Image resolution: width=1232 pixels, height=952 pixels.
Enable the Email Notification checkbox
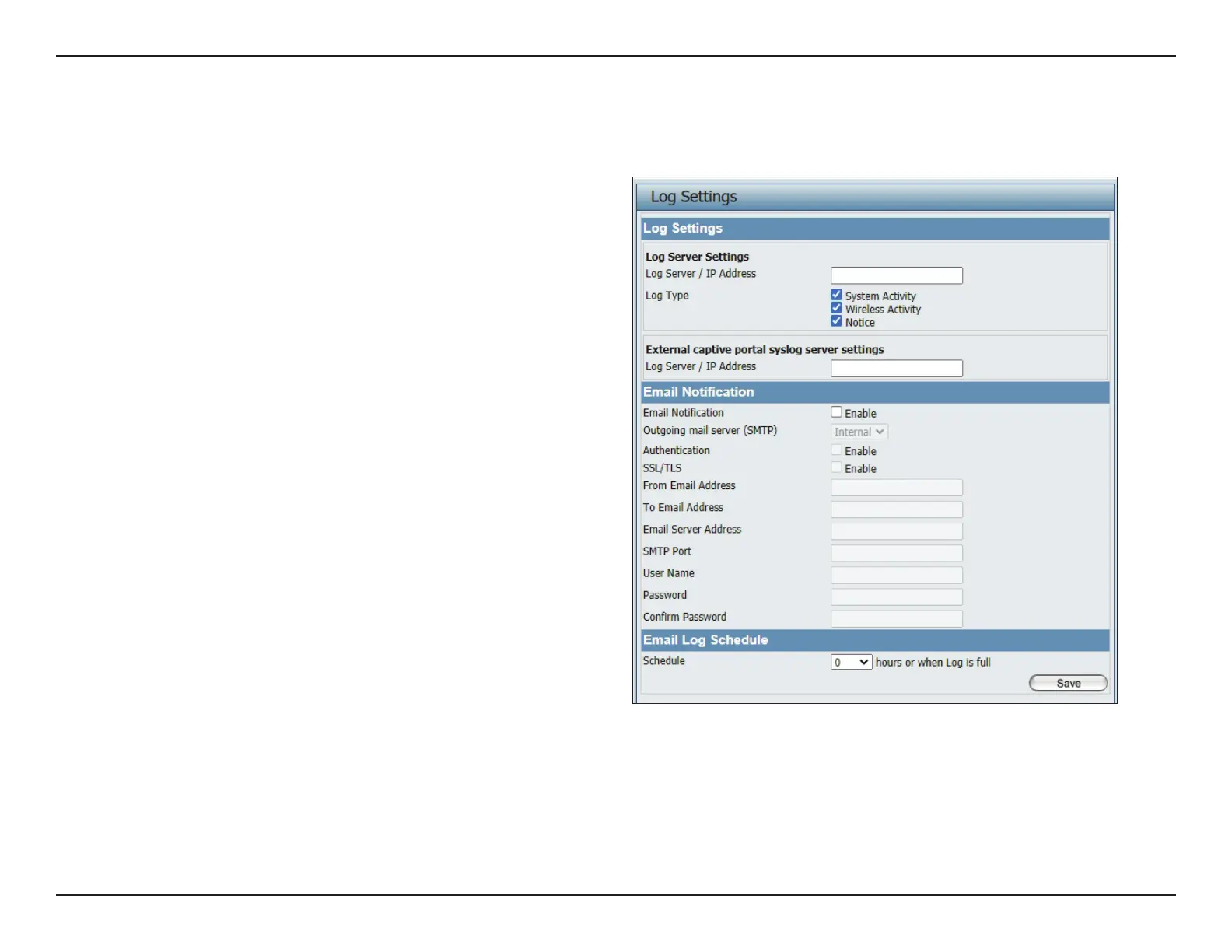click(836, 412)
